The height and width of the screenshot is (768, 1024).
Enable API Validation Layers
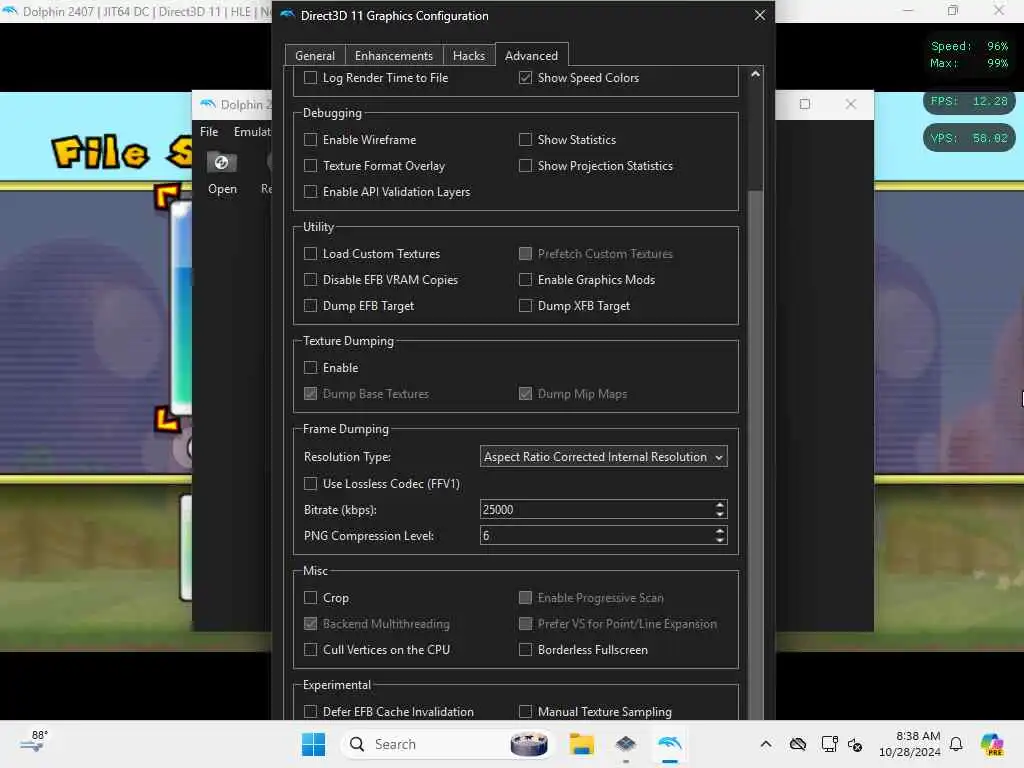click(311, 191)
